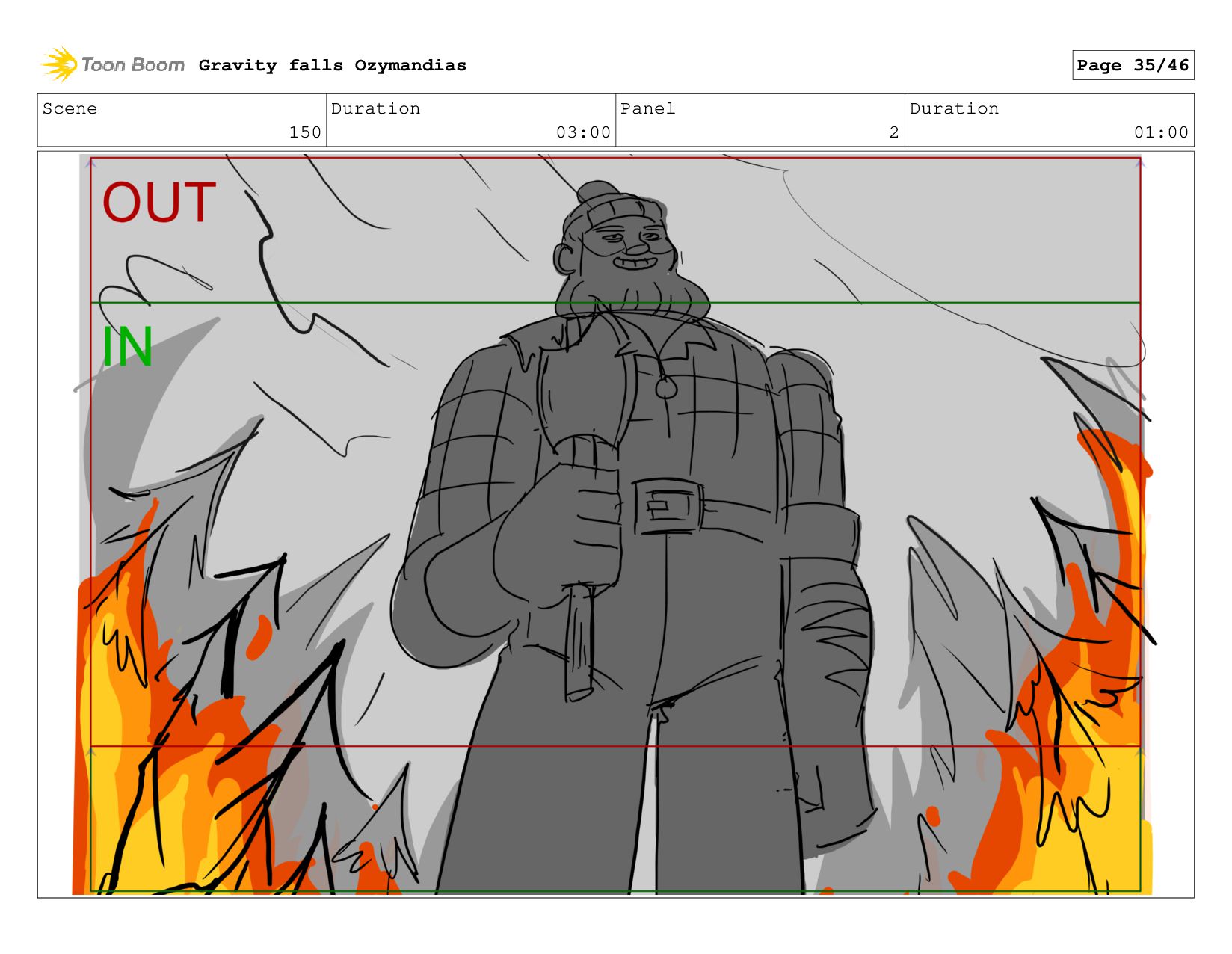Click the title 'Gravity falls Ozymandias'
This screenshot has height=954, width=1232.
[332, 65]
